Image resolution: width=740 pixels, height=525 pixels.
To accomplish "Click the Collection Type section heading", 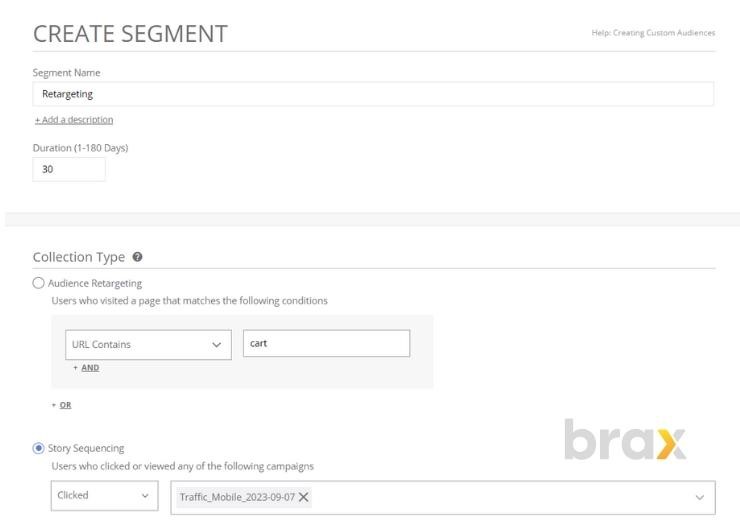I will [79, 257].
